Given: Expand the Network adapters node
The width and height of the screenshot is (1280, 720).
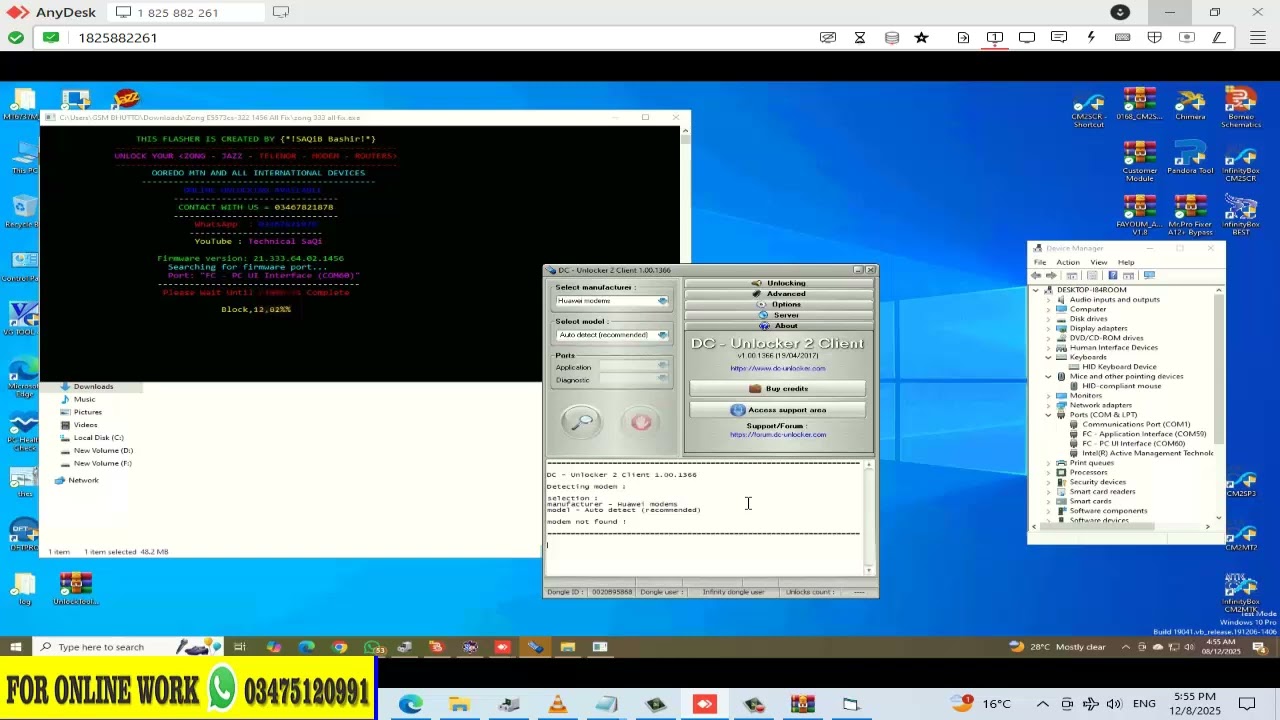Looking at the screenshot, I should 1048,405.
